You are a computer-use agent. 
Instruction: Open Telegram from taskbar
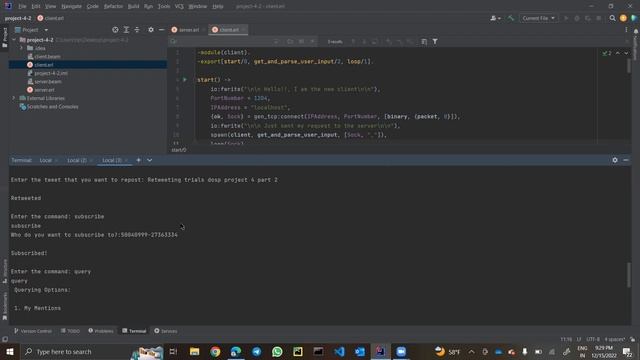click(257, 351)
